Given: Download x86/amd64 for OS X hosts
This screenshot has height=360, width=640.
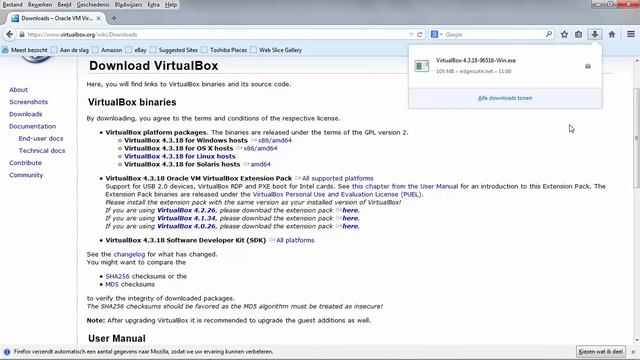Looking at the screenshot, I should 260,148.
